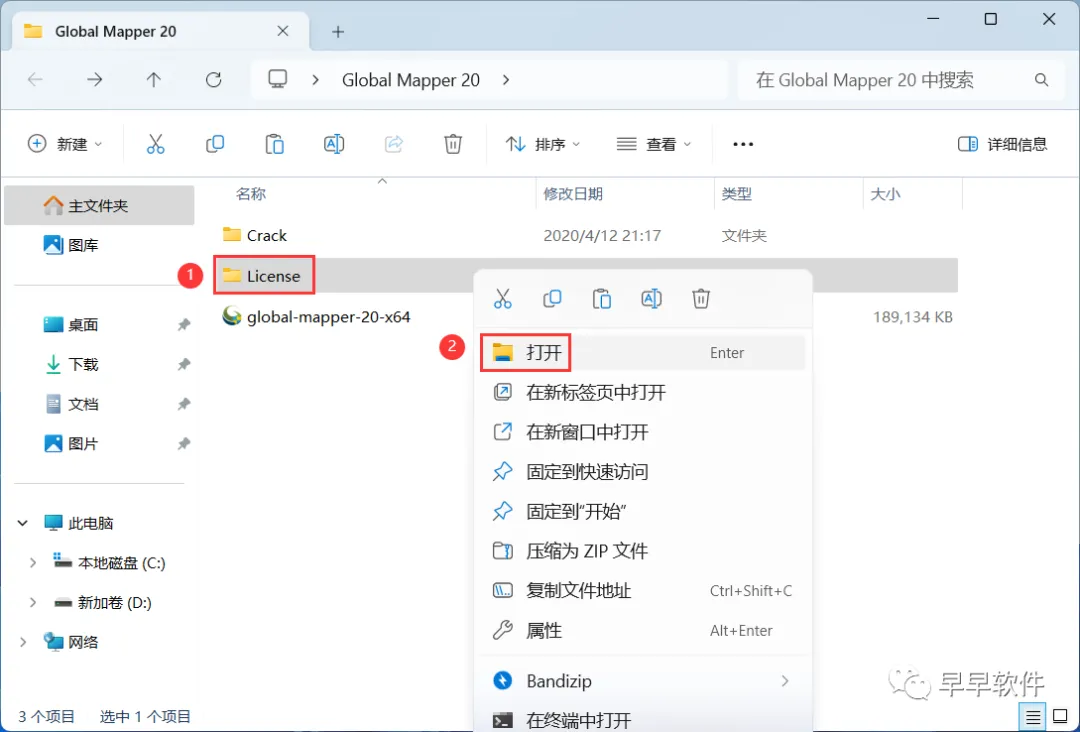
Task: Click the Rename icon in the toolbar
Action: point(334,144)
